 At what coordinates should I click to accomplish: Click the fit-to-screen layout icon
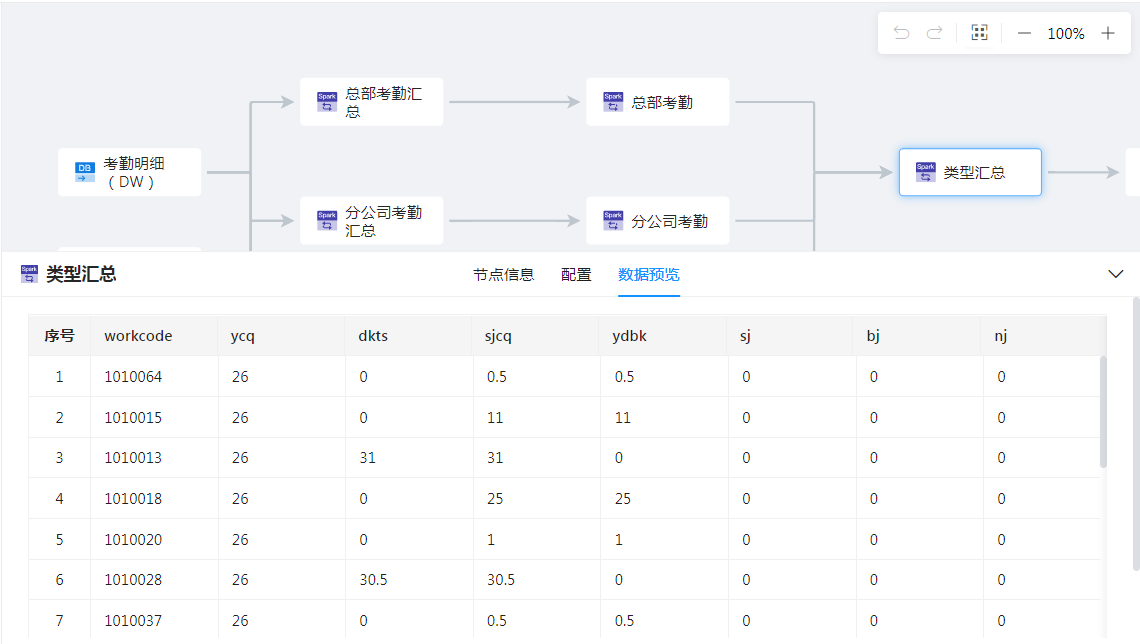979,33
